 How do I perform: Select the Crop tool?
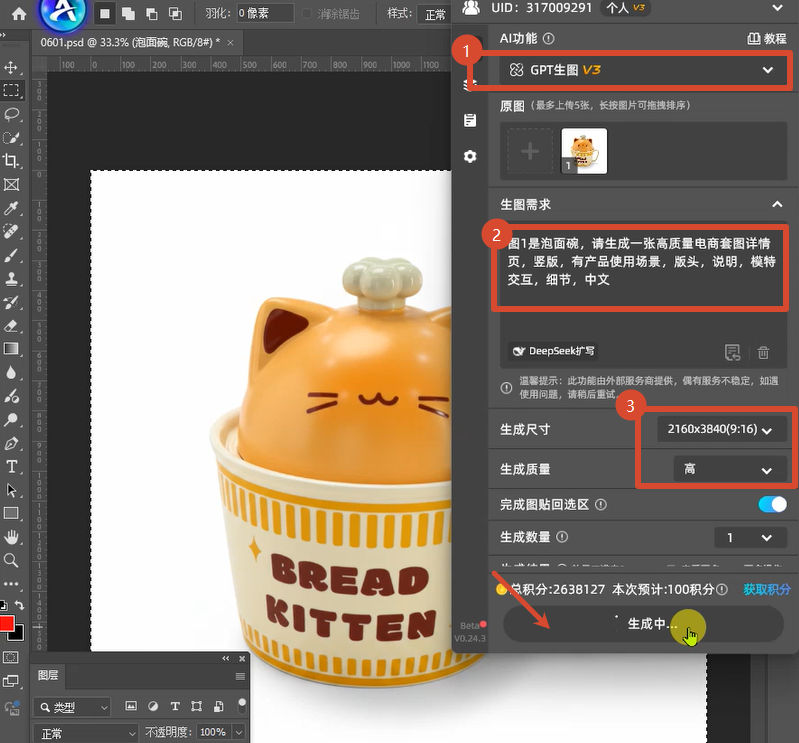click(11, 161)
